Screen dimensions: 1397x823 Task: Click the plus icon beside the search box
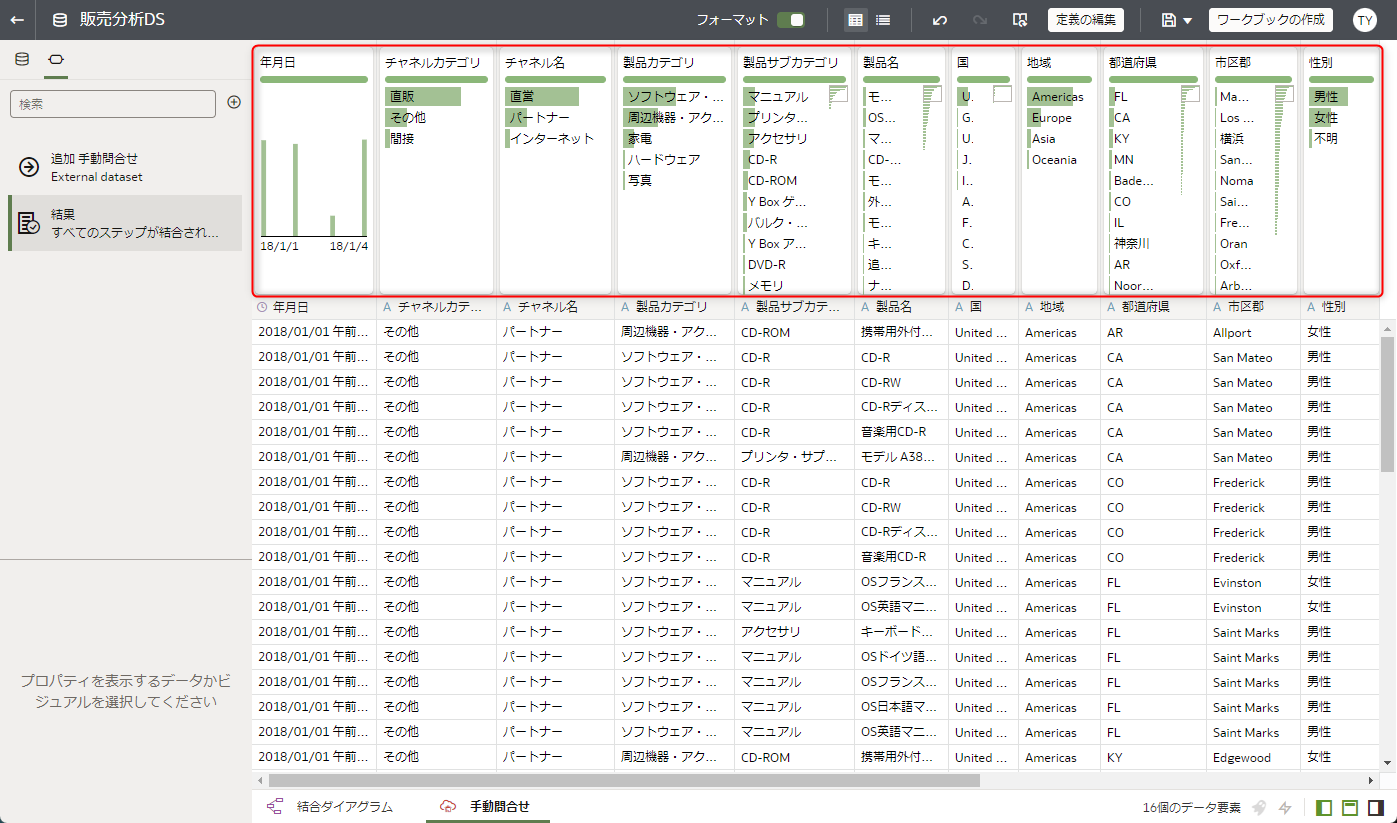[x=234, y=102]
